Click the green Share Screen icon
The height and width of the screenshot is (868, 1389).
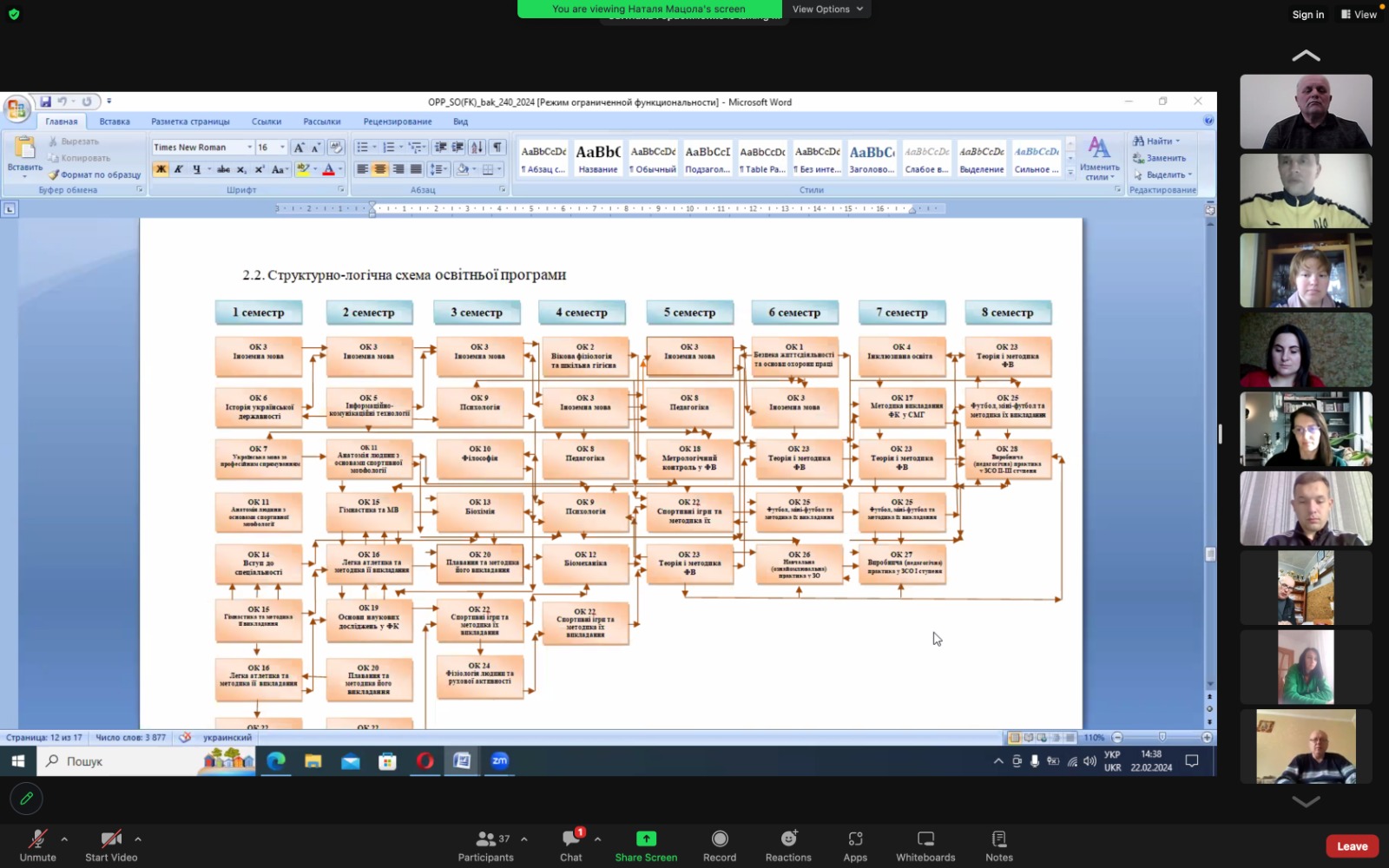click(646, 838)
